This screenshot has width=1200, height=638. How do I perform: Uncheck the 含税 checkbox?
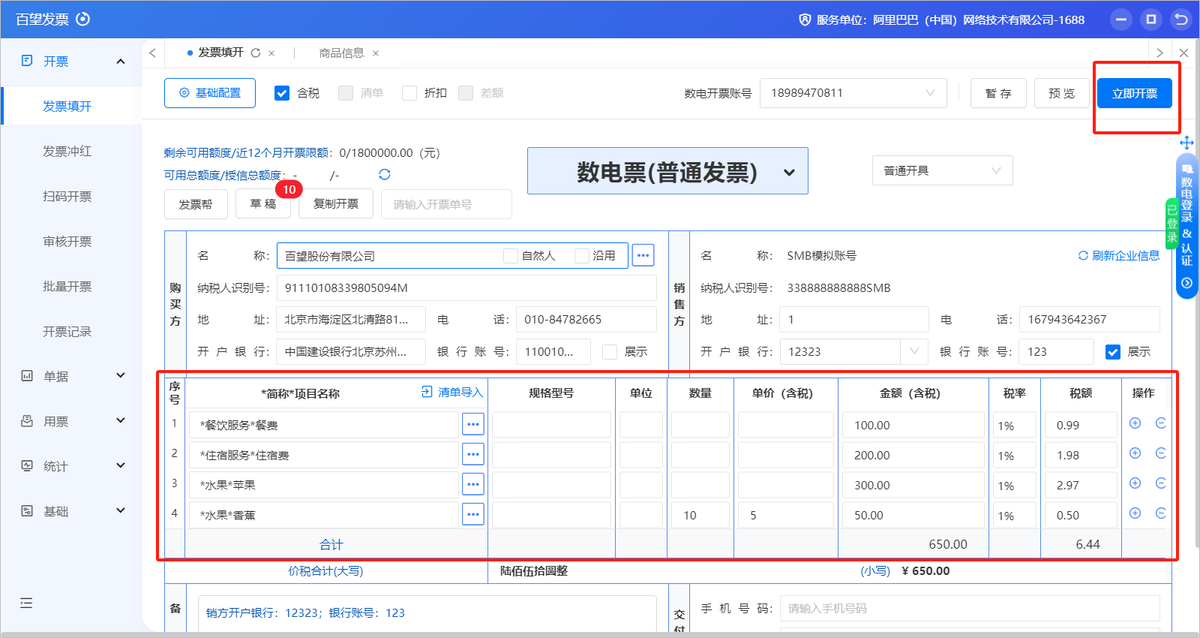282,93
